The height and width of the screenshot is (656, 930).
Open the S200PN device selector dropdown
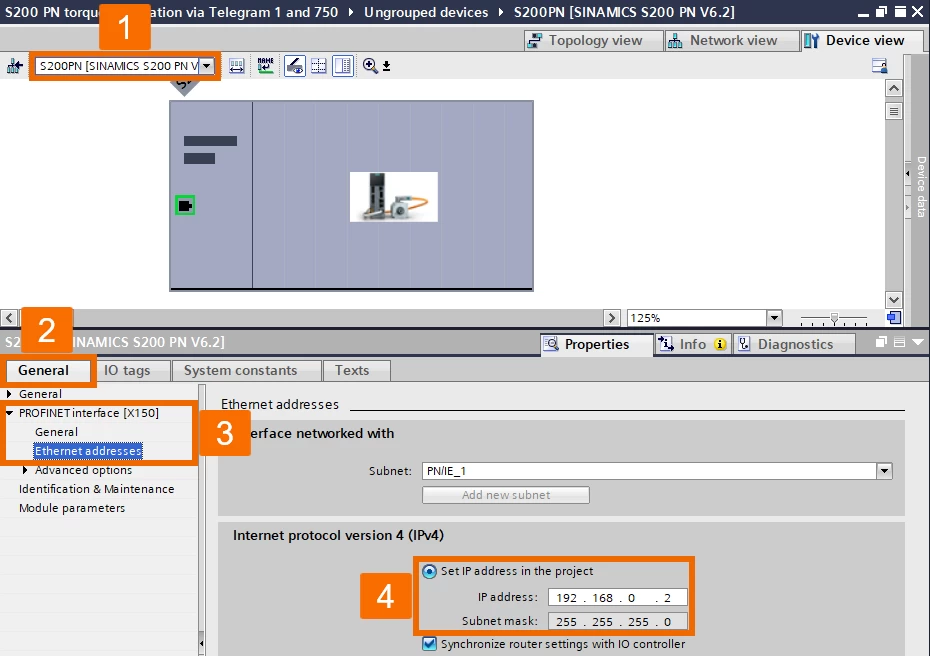206,66
